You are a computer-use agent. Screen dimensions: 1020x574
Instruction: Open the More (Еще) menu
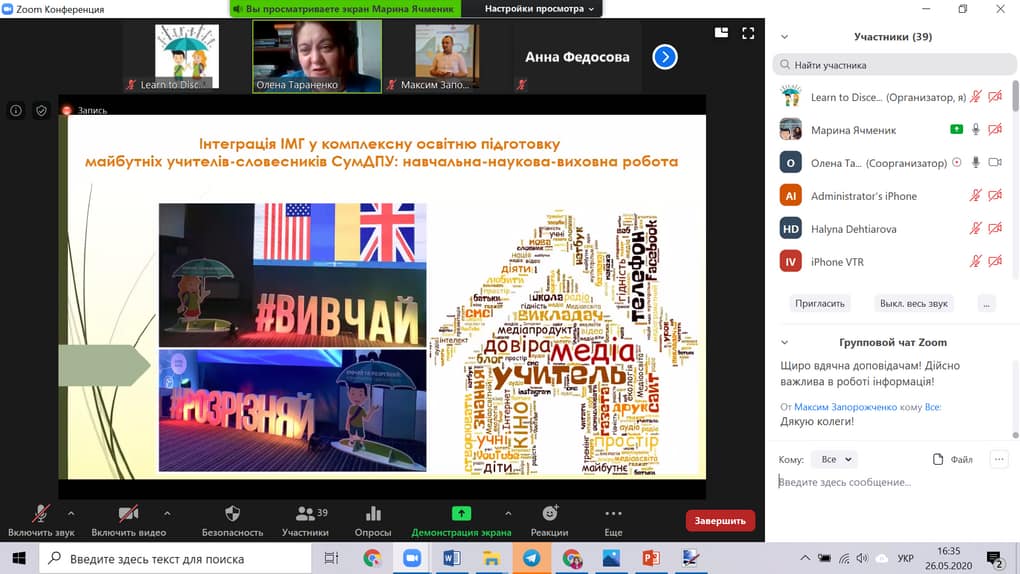(x=613, y=520)
